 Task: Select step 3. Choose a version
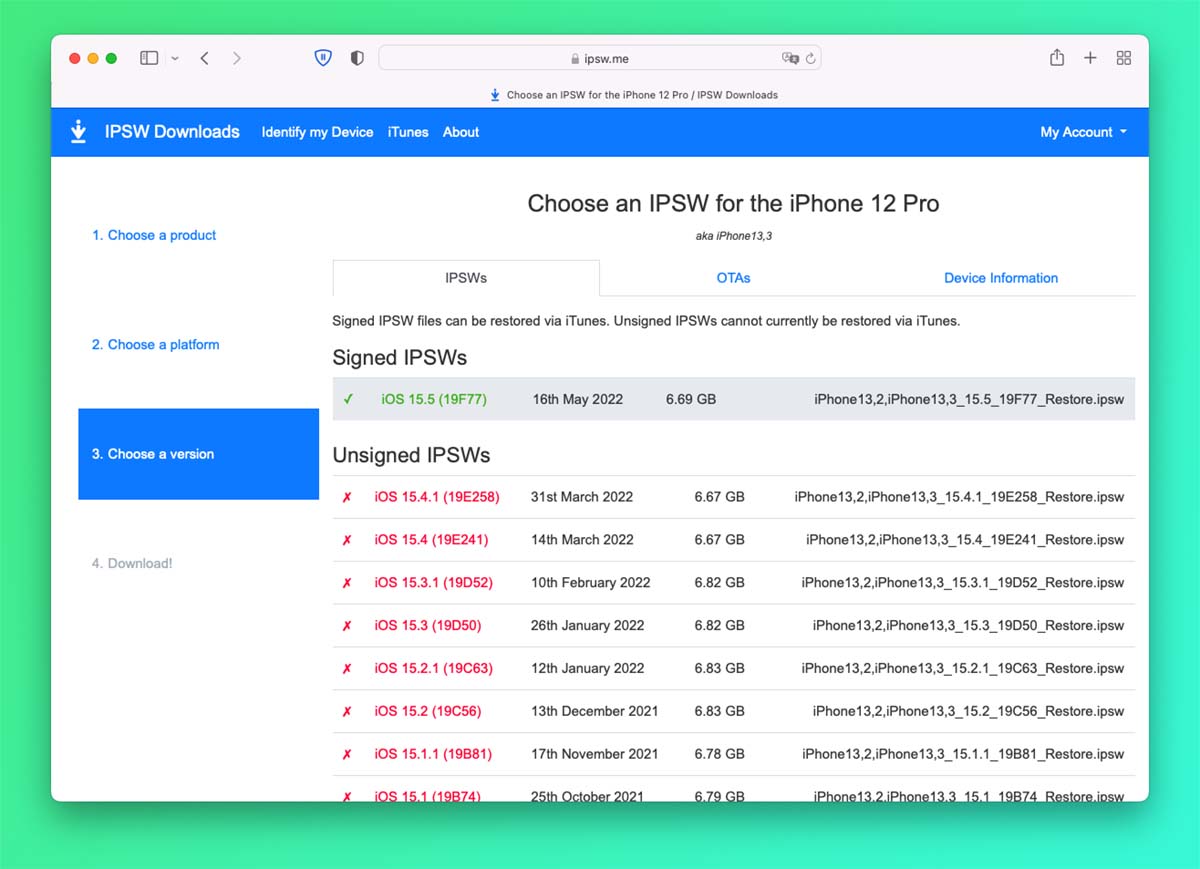[198, 454]
